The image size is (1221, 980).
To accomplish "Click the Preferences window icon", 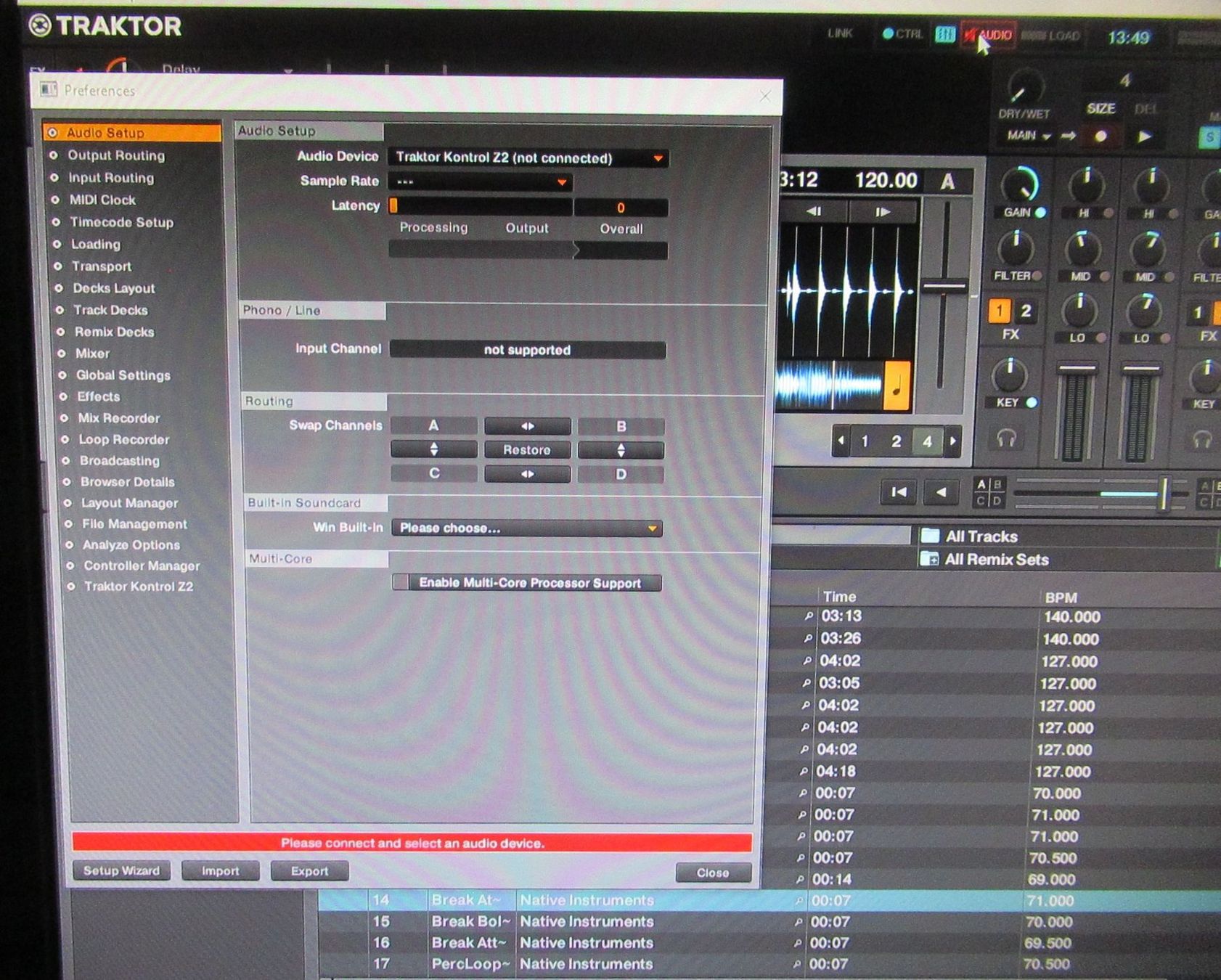I will 49,89.
